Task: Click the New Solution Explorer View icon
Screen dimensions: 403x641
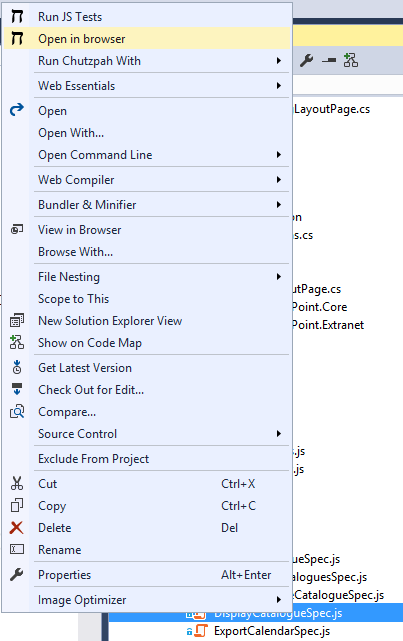Action: click(x=17, y=320)
